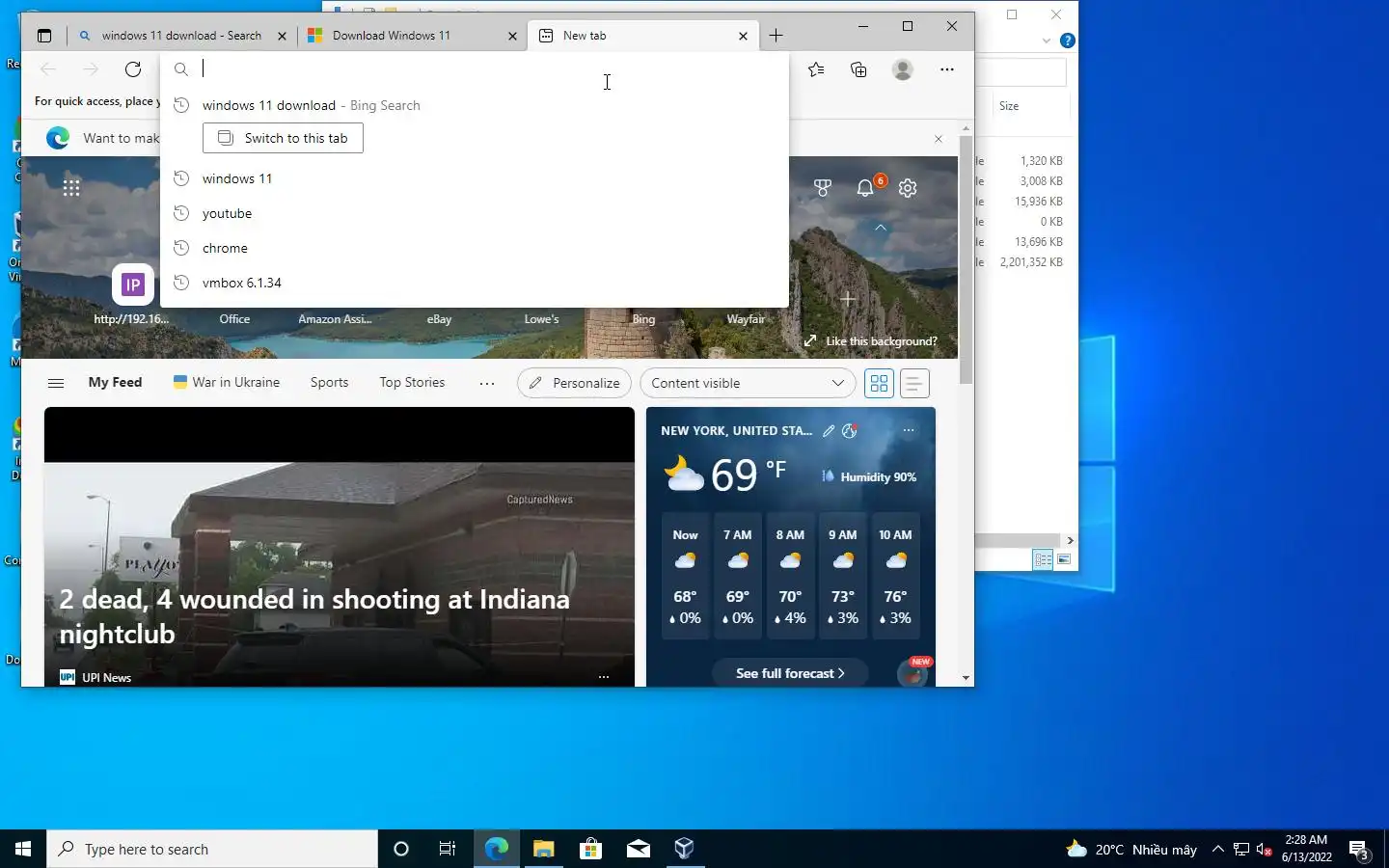The height and width of the screenshot is (868, 1389).
Task: Click Like this background link
Action: 871,341
